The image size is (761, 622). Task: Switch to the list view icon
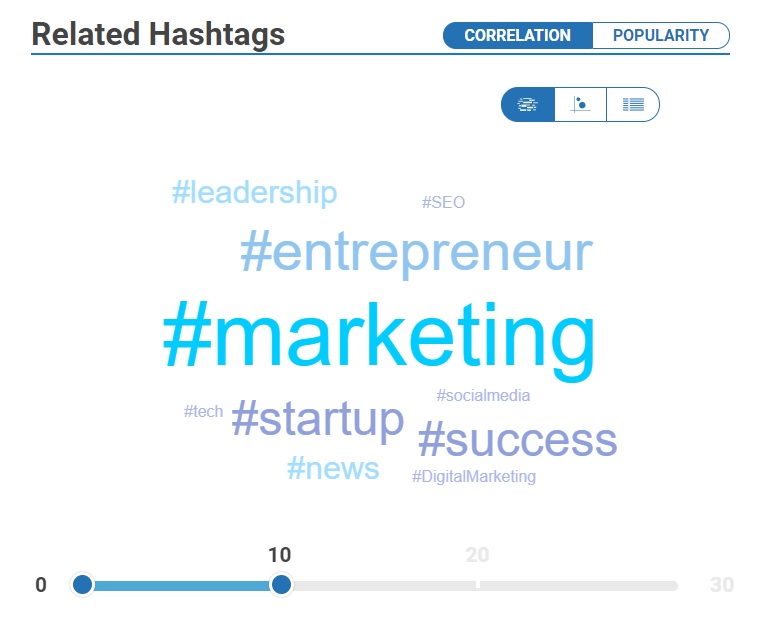tap(633, 104)
